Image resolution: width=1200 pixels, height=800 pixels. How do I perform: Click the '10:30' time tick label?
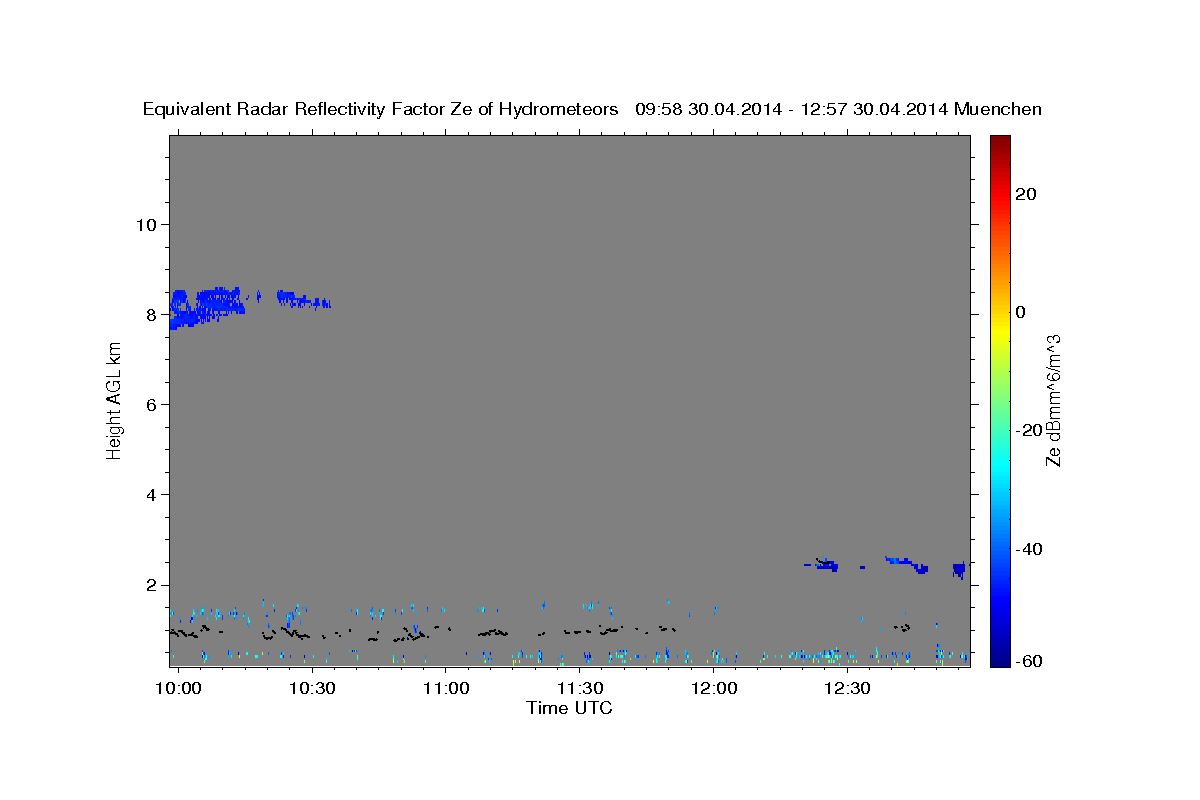pos(312,688)
